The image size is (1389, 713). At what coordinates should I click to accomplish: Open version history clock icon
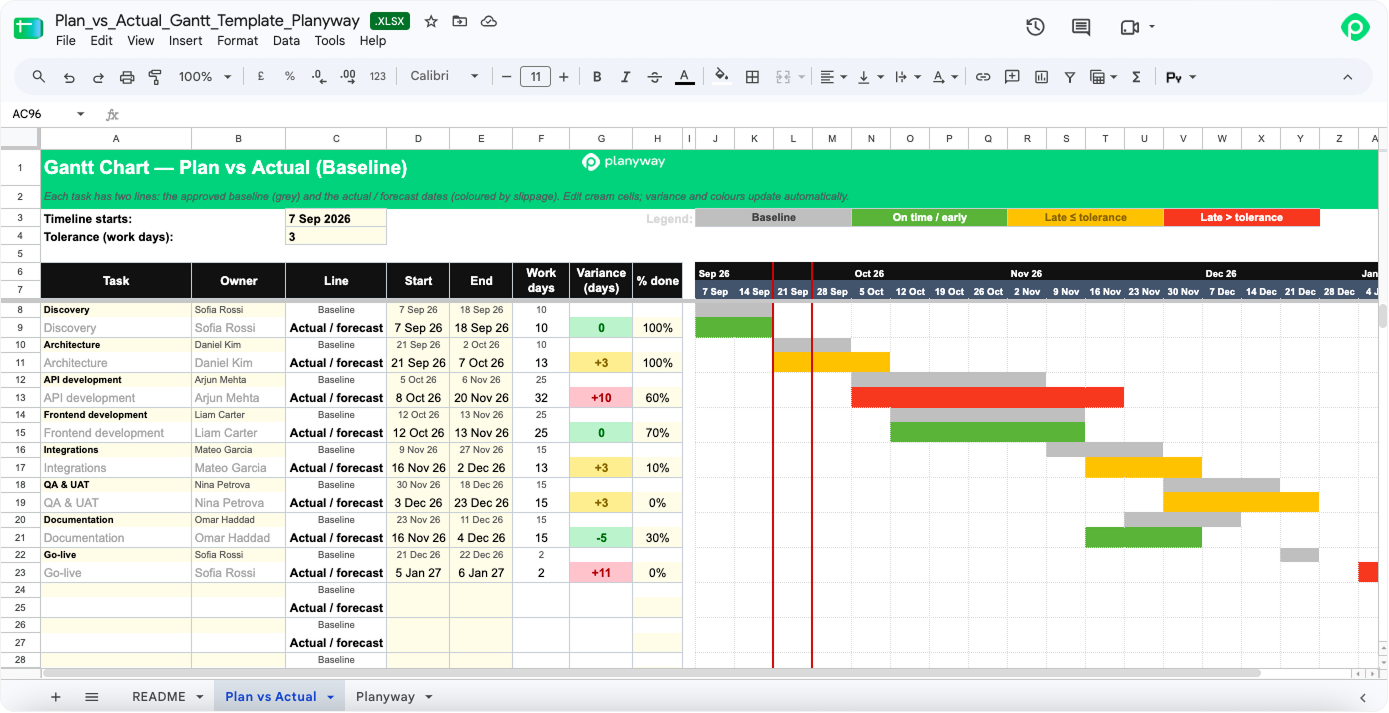click(1035, 27)
